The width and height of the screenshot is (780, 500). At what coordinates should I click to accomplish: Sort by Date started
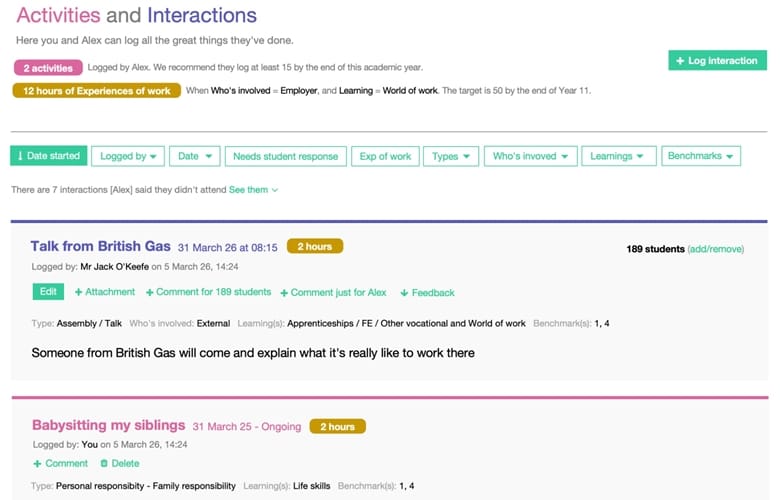[48, 156]
